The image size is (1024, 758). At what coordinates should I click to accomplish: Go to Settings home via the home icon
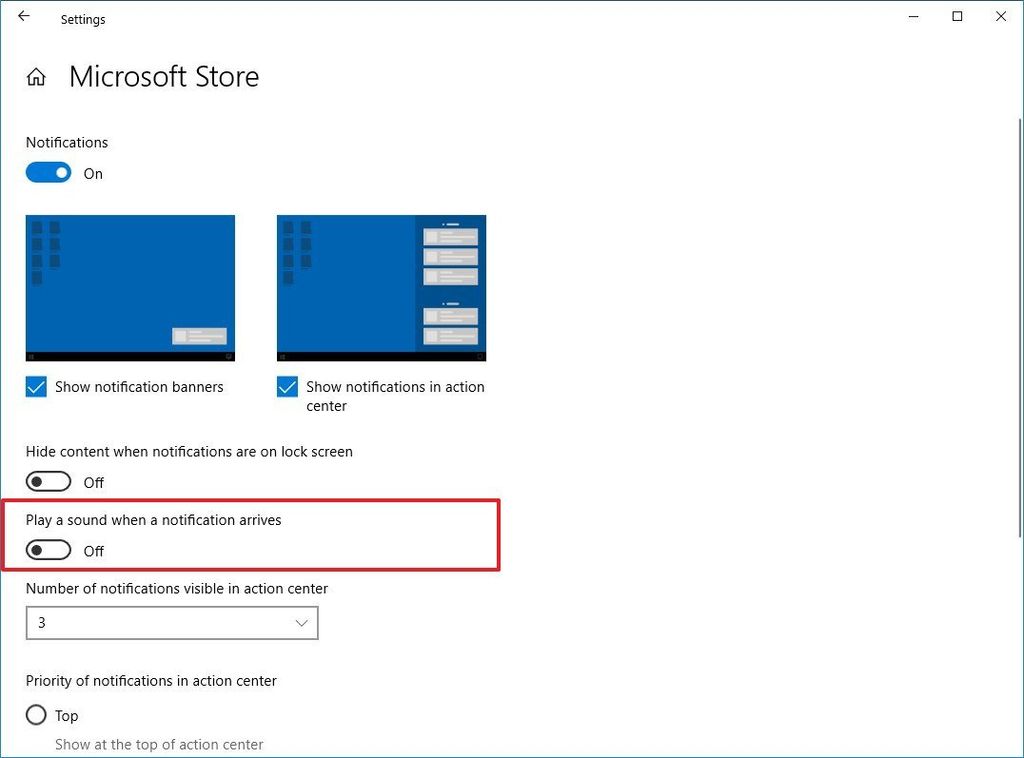point(36,76)
